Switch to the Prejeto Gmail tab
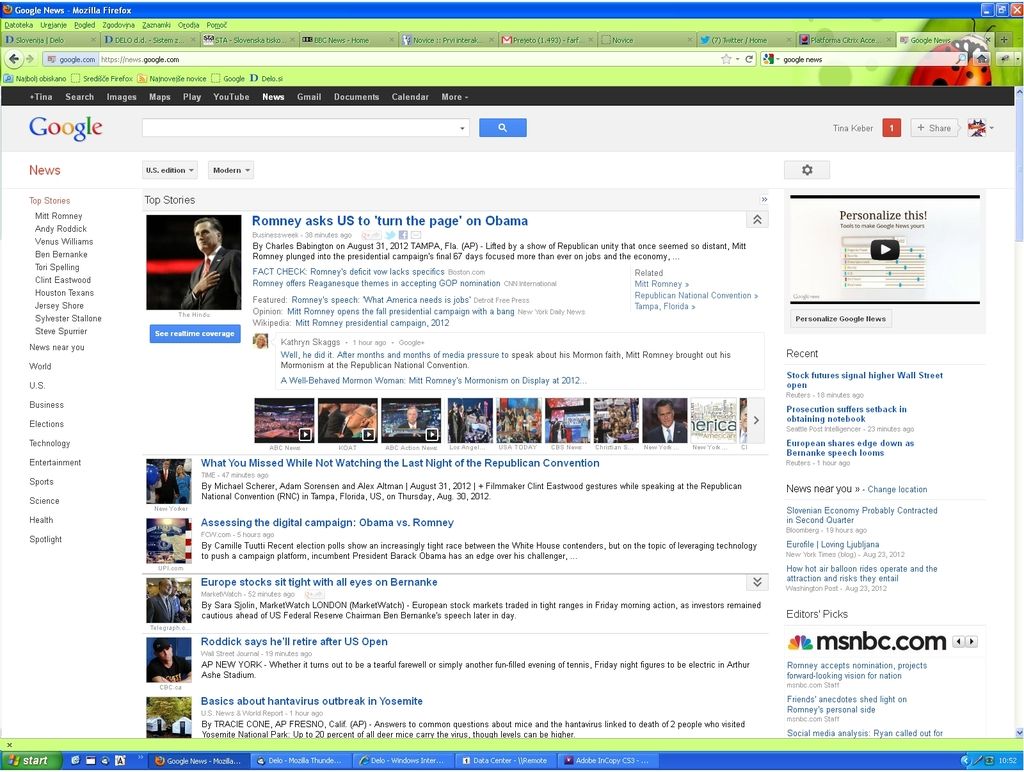1024x772 pixels. pos(546,40)
